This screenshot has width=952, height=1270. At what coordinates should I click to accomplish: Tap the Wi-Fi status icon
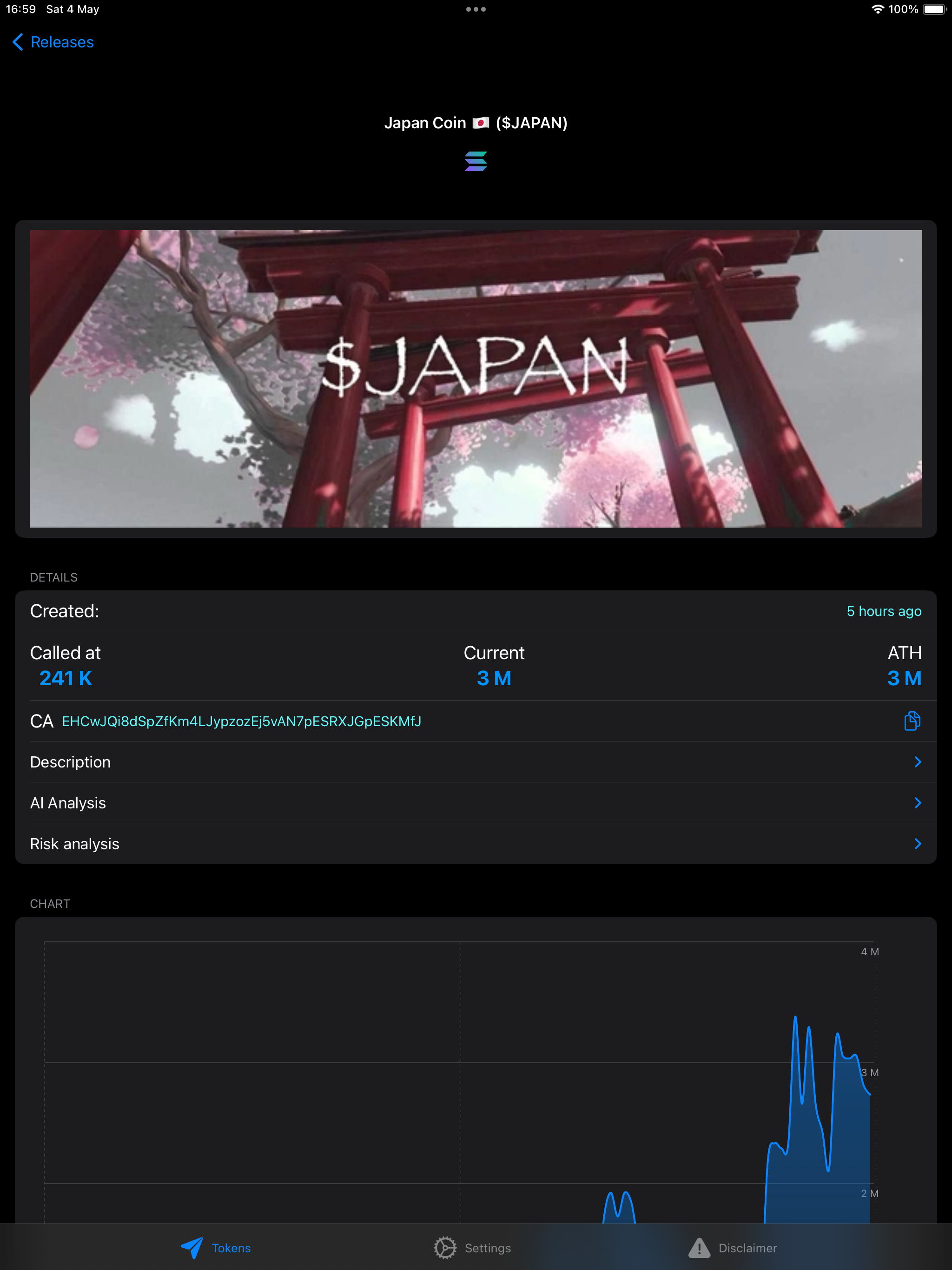pyautogui.click(x=877, y=9)
